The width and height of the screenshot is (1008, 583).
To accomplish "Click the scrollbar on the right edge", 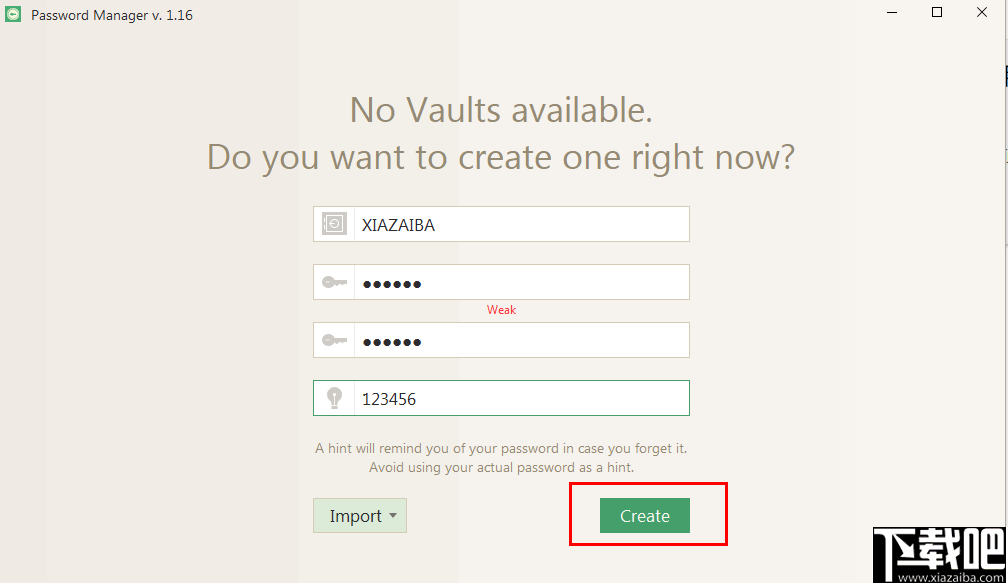I will click(x=1004, y=75).
